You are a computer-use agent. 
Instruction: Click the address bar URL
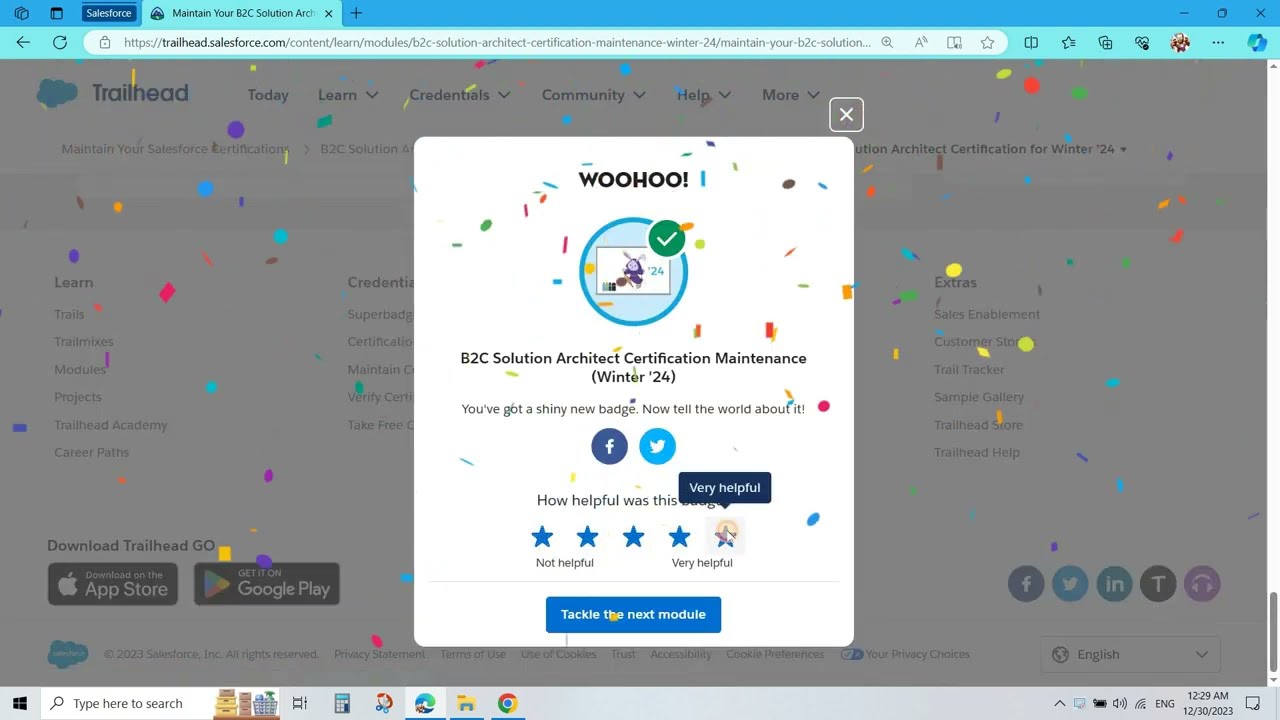point(497,42)
